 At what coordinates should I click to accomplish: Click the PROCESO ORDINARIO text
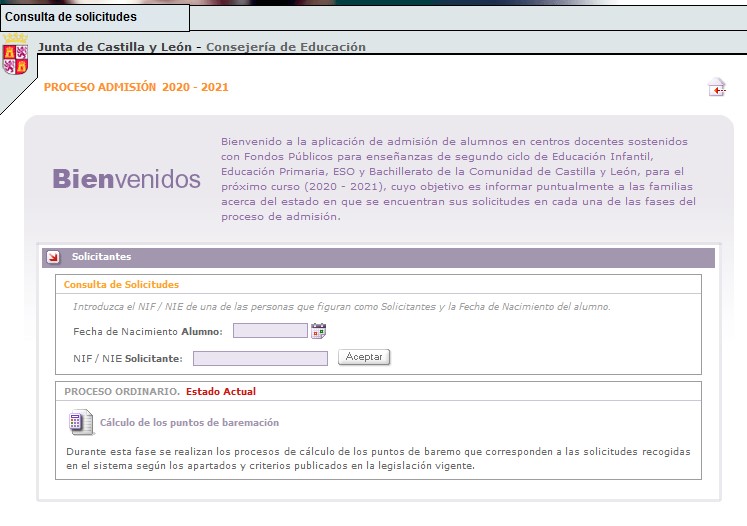coord(122,392)
